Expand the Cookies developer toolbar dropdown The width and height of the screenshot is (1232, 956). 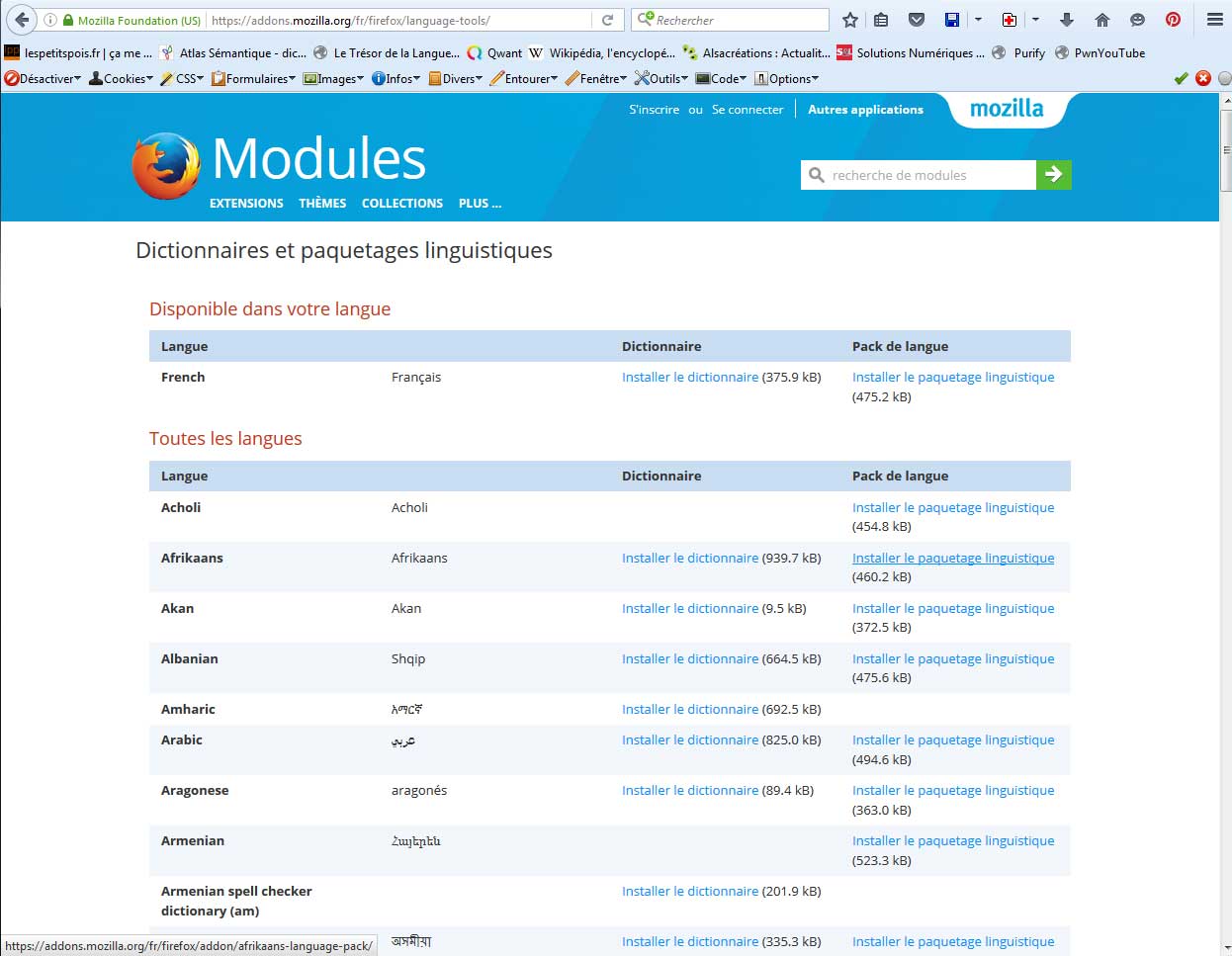pyautogui.click(x=122, y=79)
